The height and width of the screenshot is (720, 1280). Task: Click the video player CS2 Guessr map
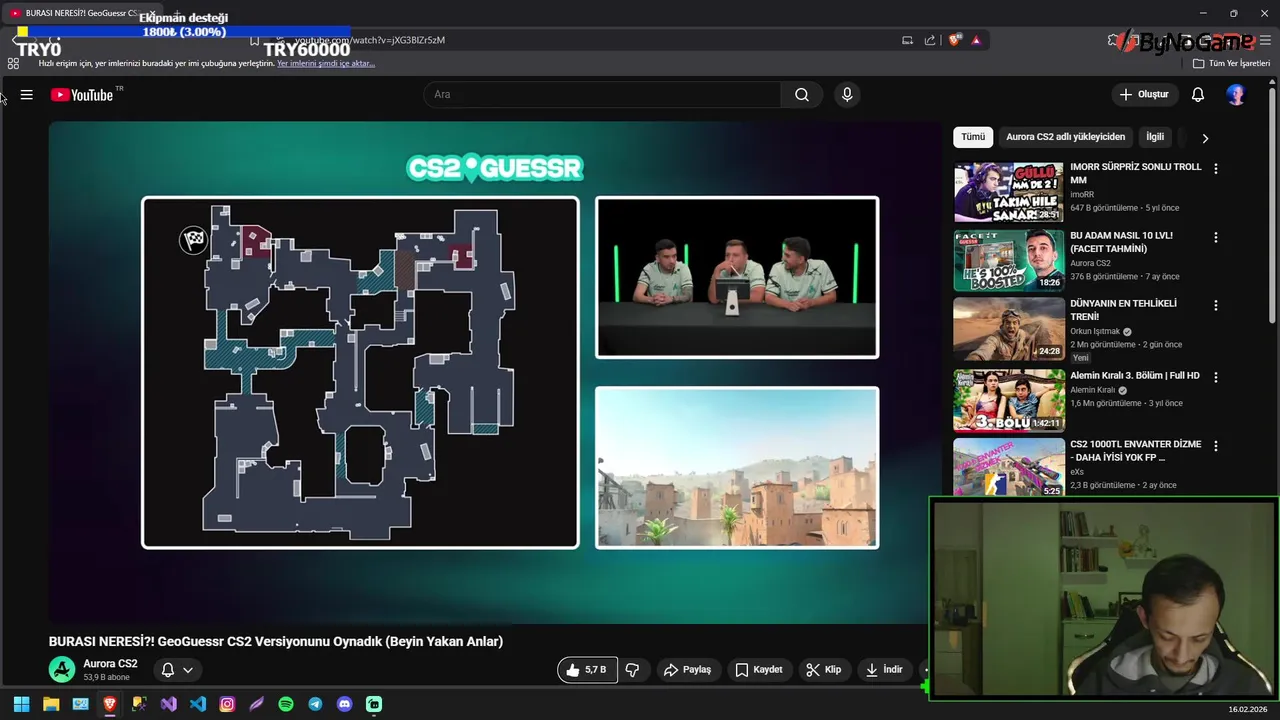[360, 373]
